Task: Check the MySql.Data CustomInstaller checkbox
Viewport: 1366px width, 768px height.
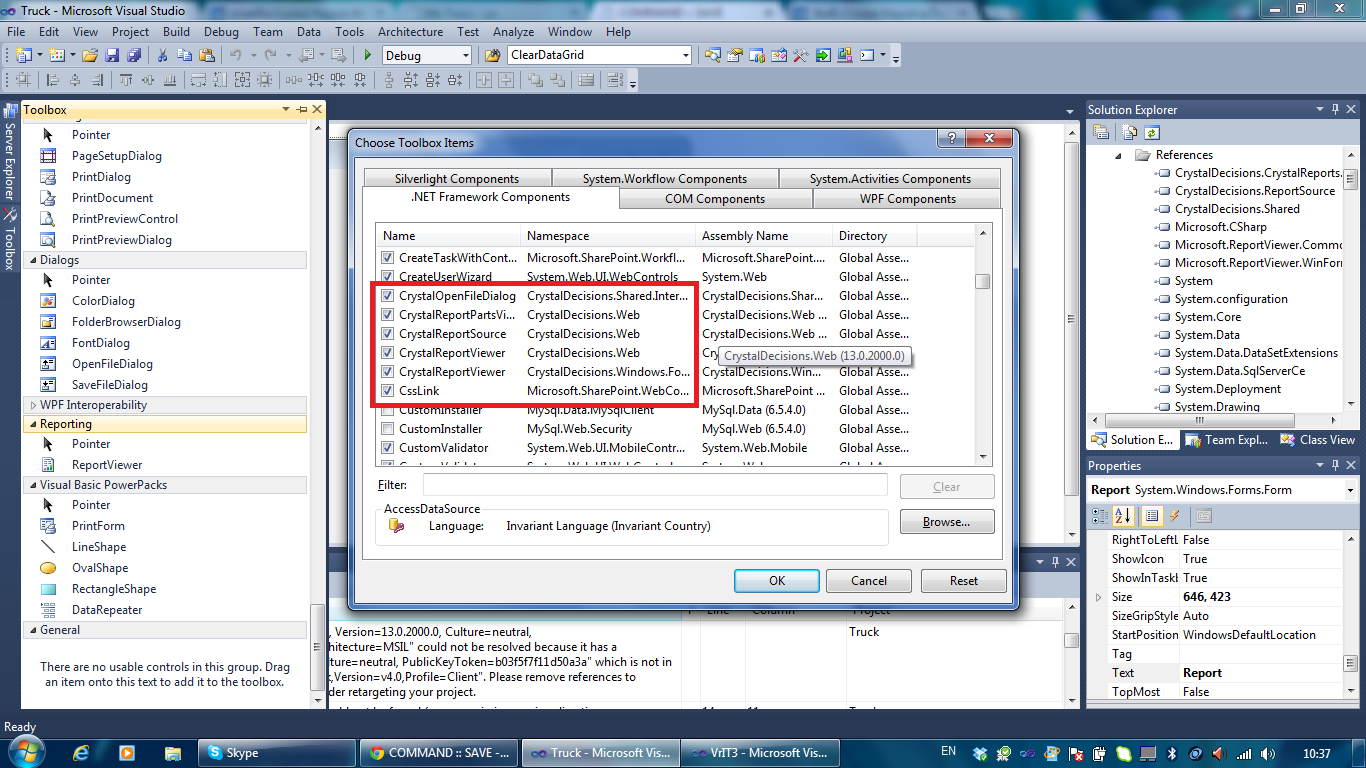Action: tap(388, 410)
